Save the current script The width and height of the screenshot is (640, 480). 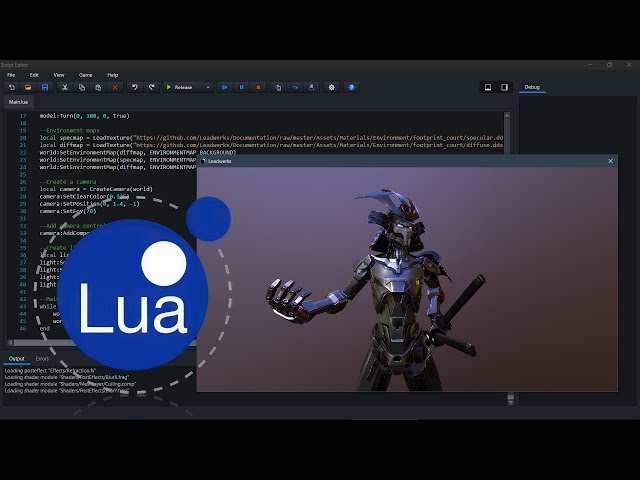(x=45, y=87)
